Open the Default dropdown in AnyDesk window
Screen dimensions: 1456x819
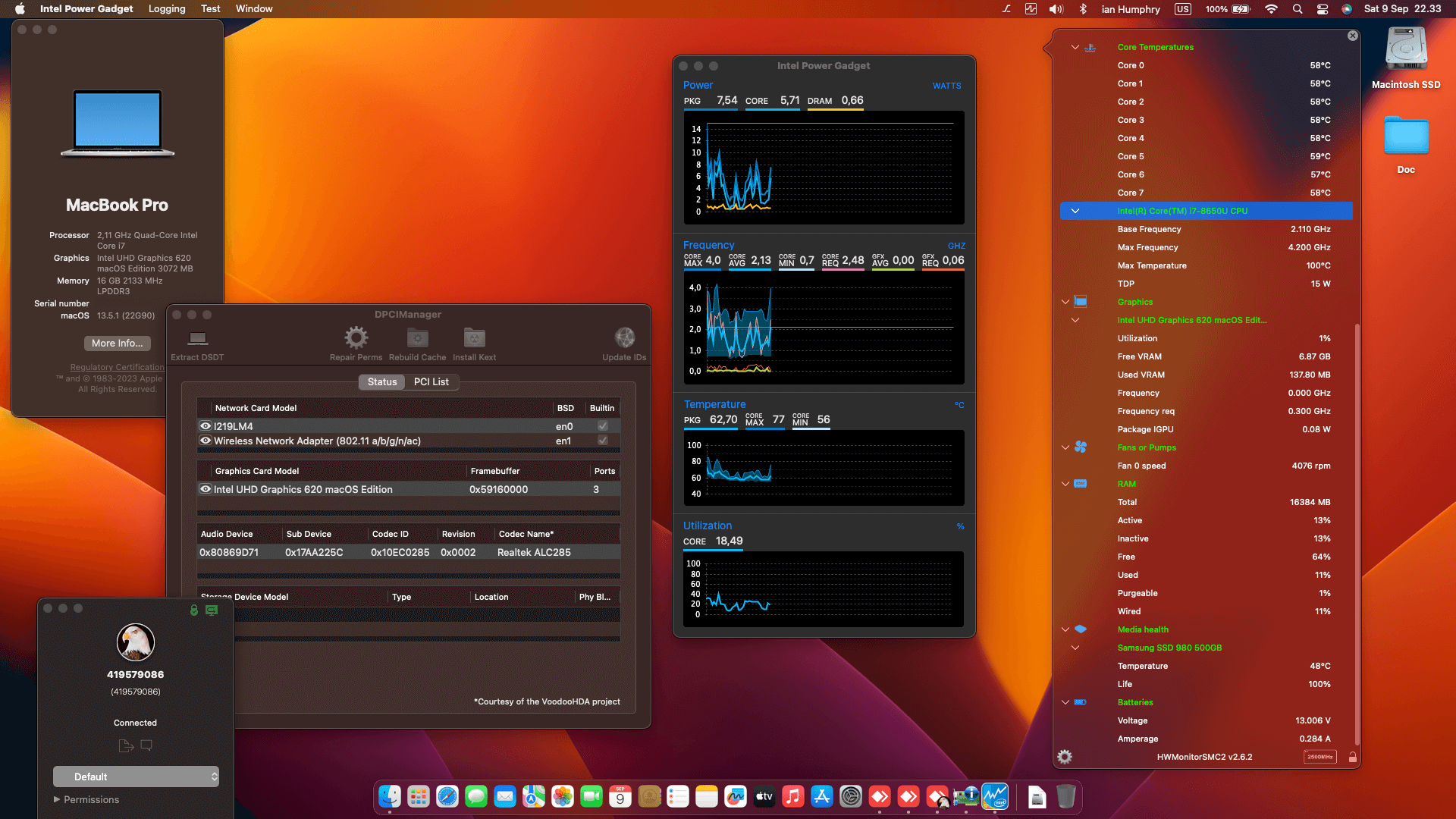(136, 777)
